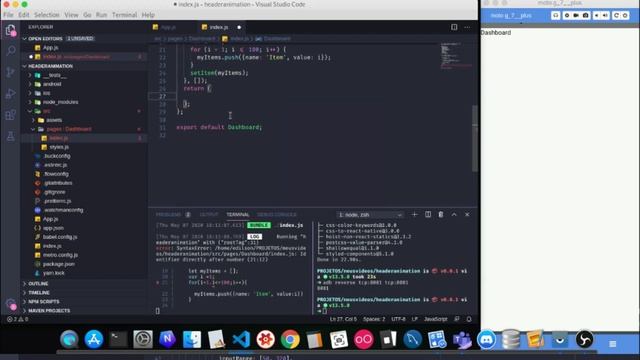Click LF end-of-line setting
640x360 pixels.
415,319
